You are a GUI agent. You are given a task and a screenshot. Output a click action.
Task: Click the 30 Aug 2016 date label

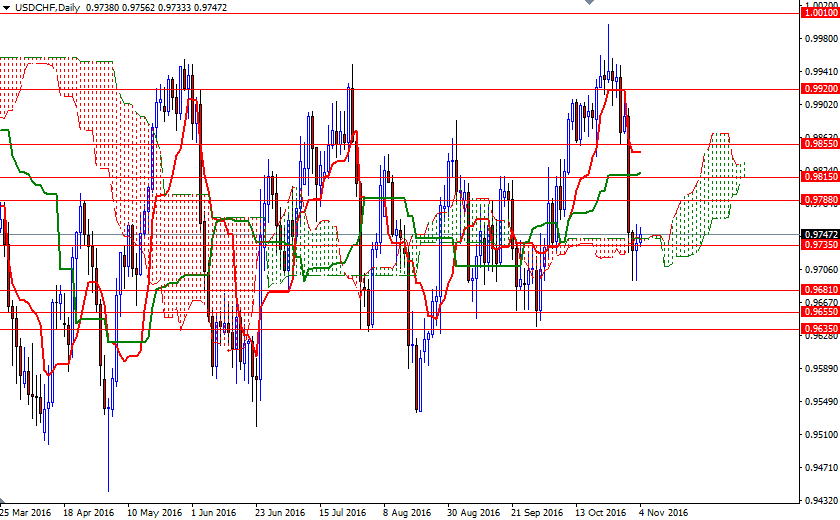click(x=473, y=513)
